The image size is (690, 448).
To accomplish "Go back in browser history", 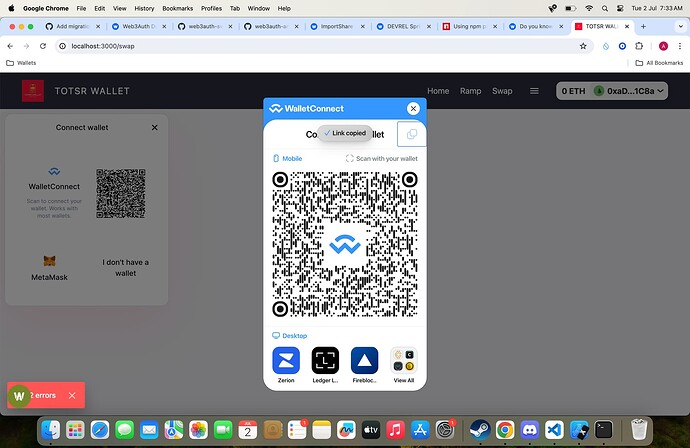I will [x=10, y=46].
